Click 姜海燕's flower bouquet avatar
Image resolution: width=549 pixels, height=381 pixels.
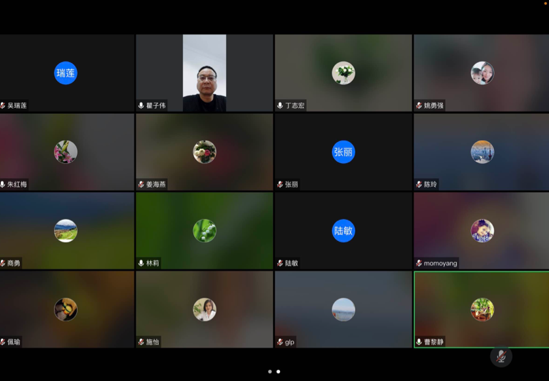point(204,152)
